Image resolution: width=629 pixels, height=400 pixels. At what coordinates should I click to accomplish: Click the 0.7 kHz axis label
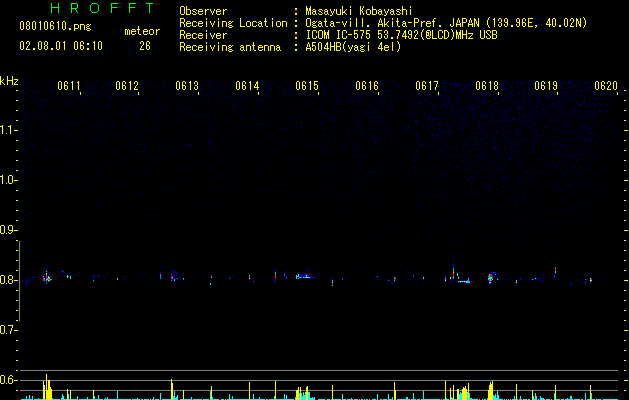point(7,330)
